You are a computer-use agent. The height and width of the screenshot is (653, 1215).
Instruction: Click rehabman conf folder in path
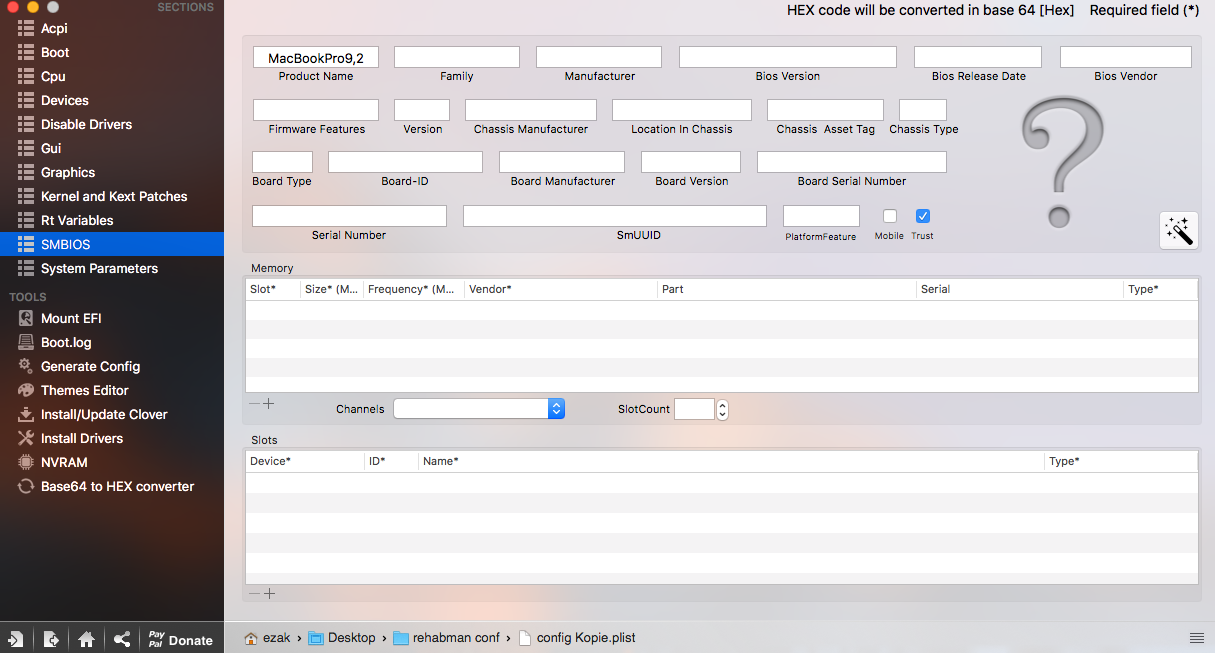(x=447, y=638)
